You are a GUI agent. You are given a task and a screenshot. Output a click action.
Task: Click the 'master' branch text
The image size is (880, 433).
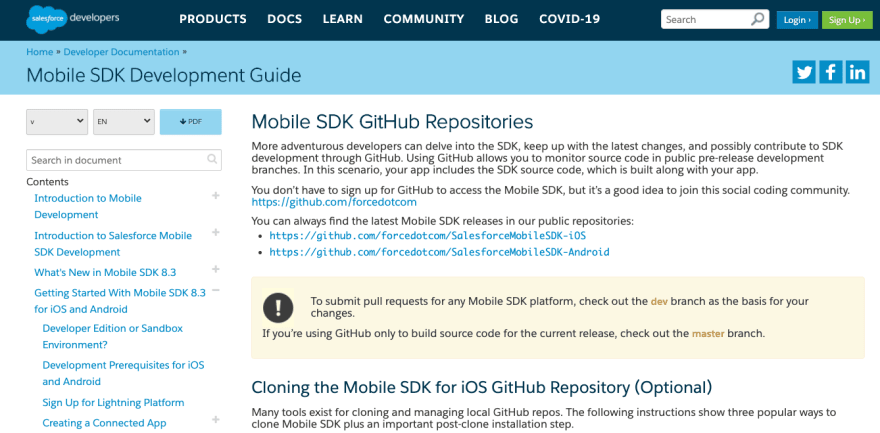pos(708,333)
